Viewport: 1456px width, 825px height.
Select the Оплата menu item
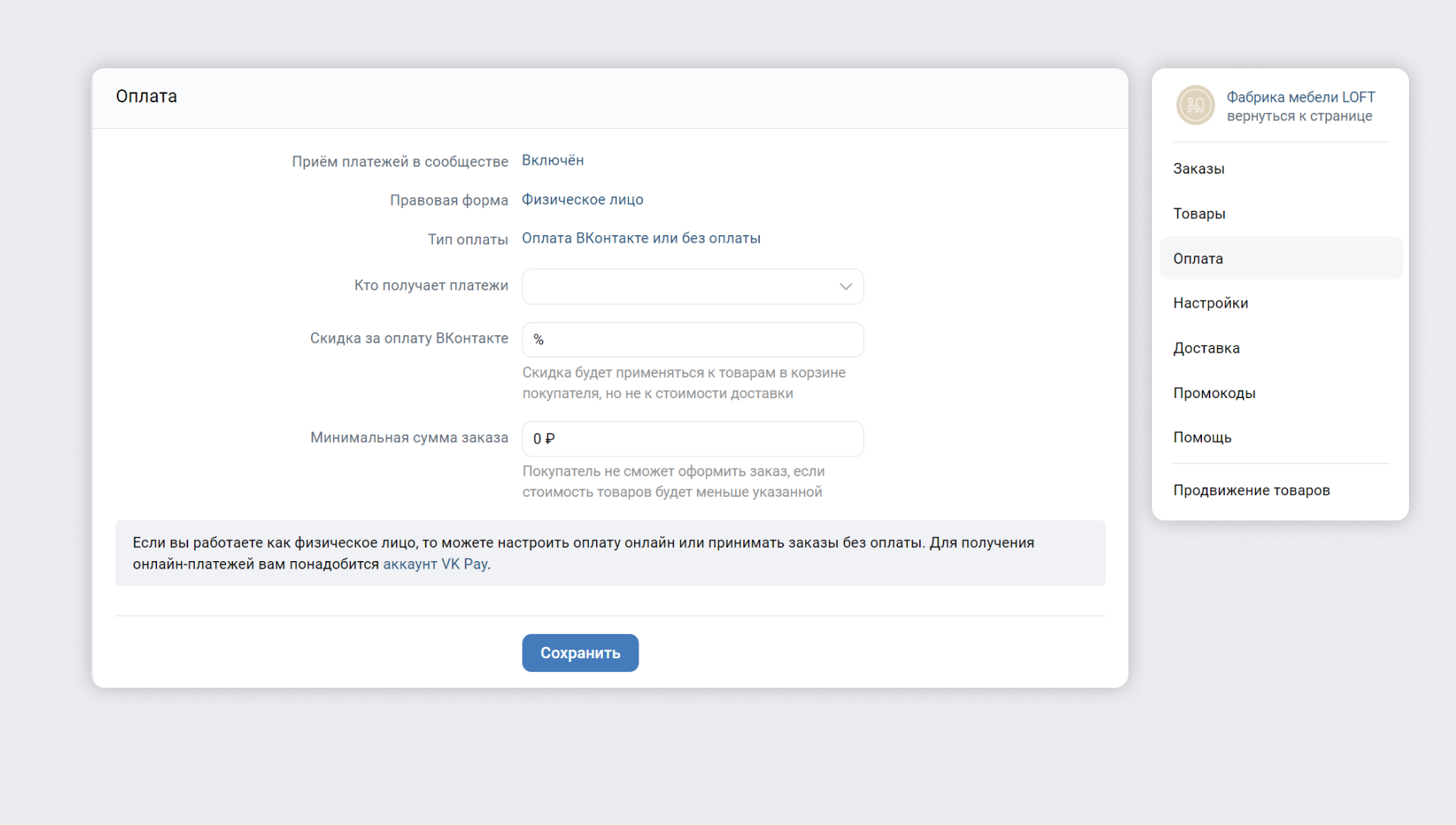1281,259
